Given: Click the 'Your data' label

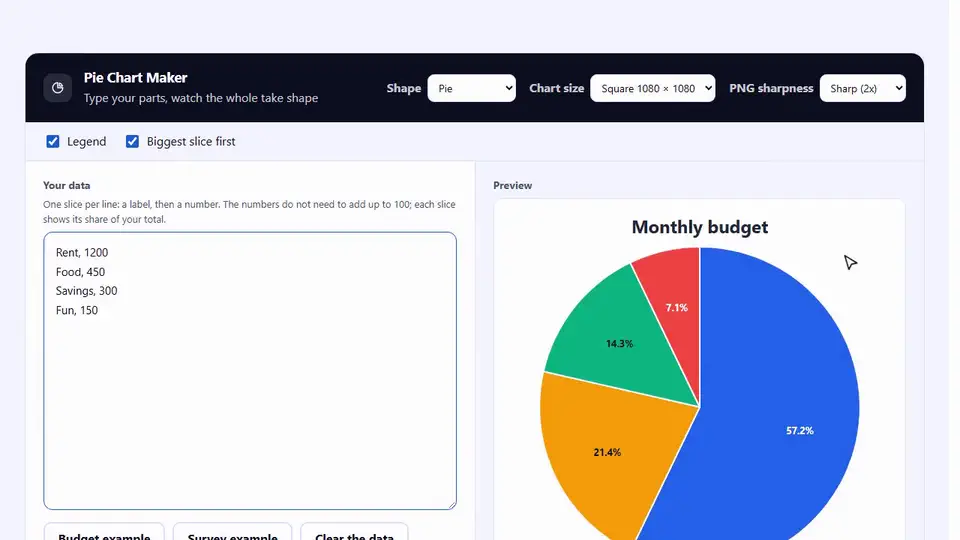Looking at the screenshot, I should point(67,186).
